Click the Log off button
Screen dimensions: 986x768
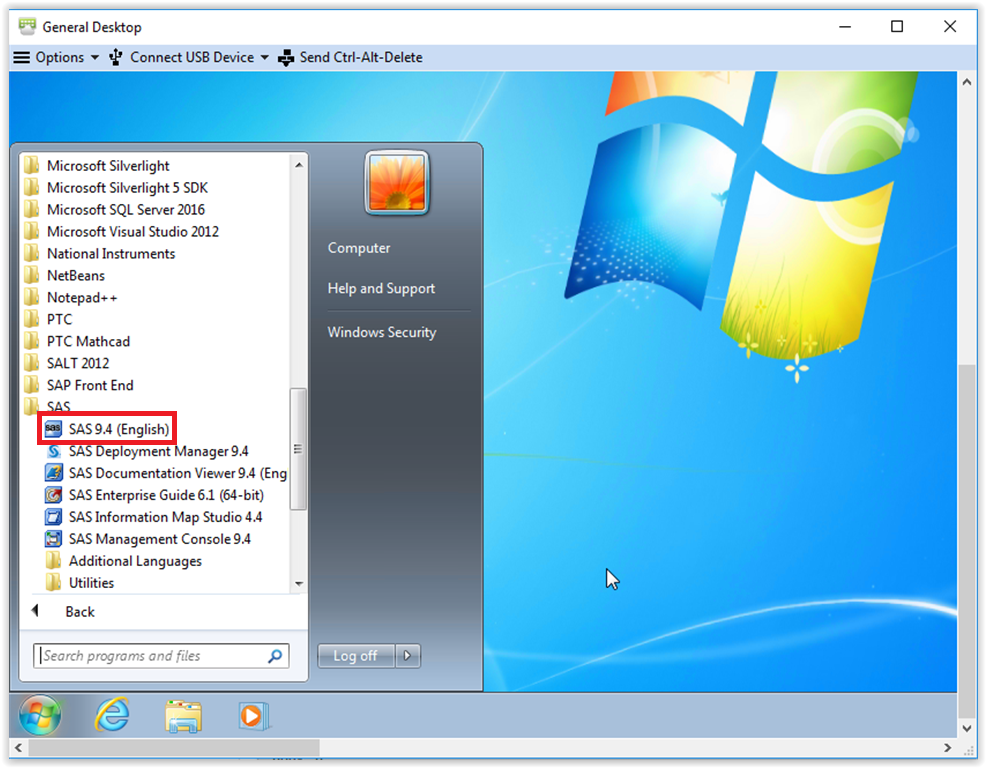click(356, 655)
